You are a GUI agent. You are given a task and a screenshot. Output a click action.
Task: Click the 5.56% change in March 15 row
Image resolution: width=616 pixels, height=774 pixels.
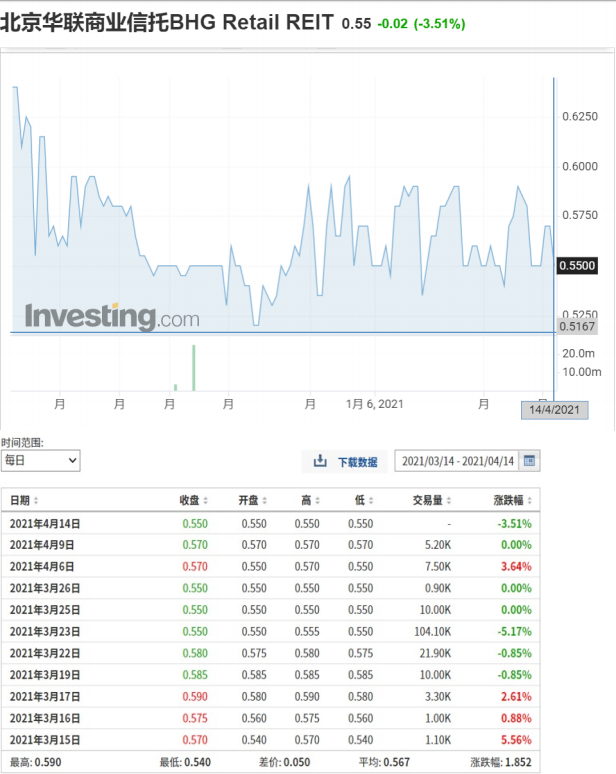pos(516,740)
